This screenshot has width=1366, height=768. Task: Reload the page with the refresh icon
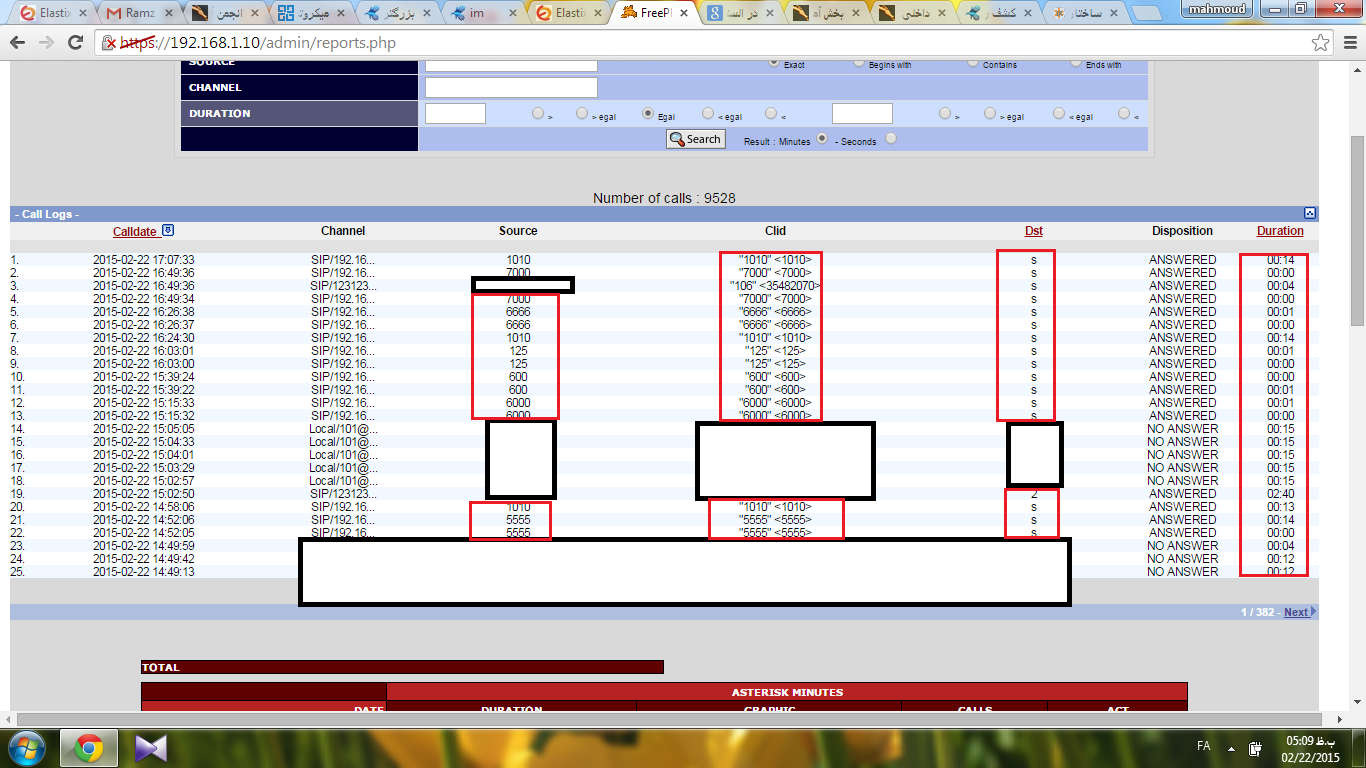click(x=75, y=43)
